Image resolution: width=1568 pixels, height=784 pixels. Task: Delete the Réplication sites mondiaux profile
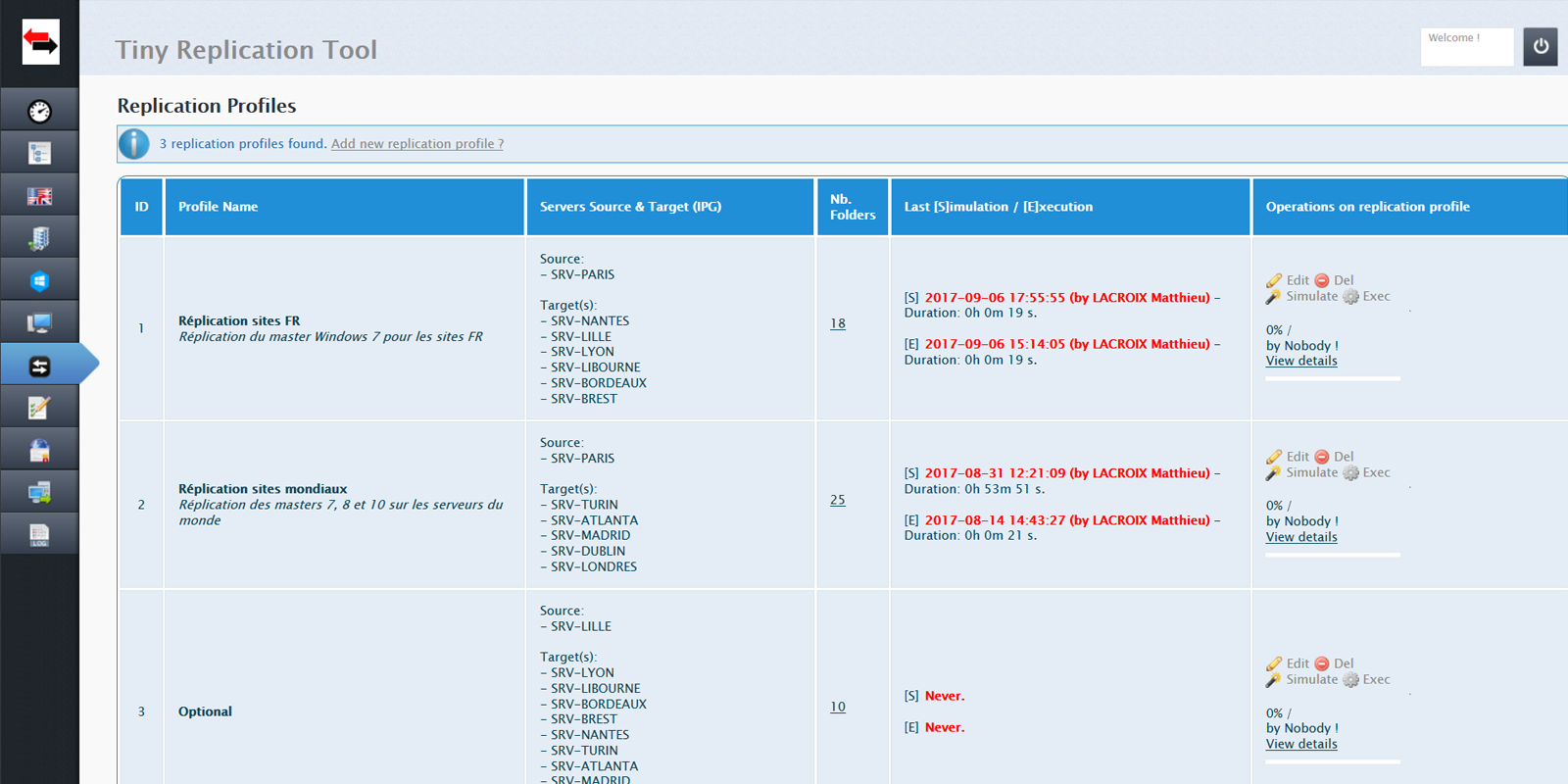(1334, 457)
